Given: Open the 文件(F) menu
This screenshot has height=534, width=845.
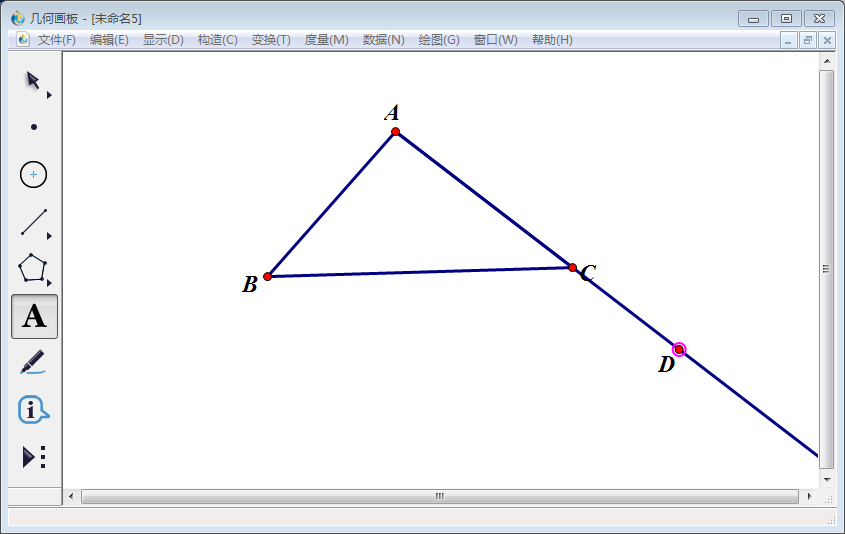Looking at the screenshot, I should [57, 40].
